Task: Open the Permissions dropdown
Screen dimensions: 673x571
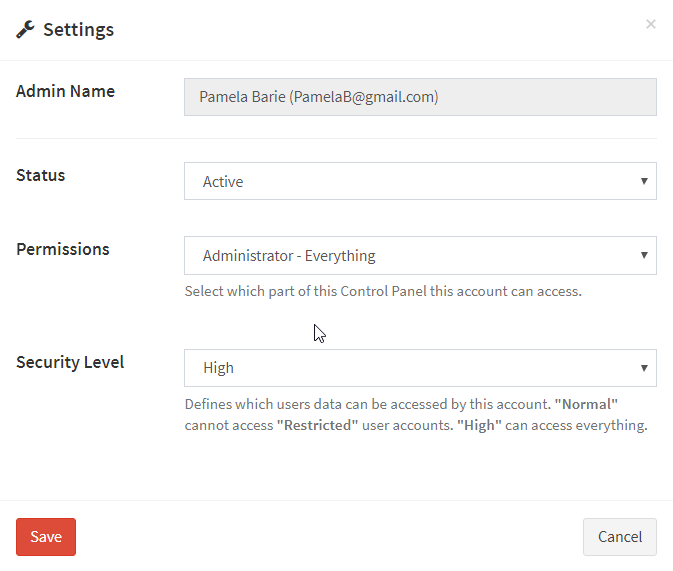Action: 420,255
